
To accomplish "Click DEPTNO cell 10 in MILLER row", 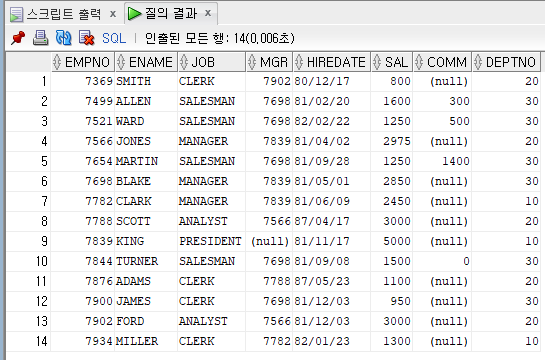I will coord(506,341).
